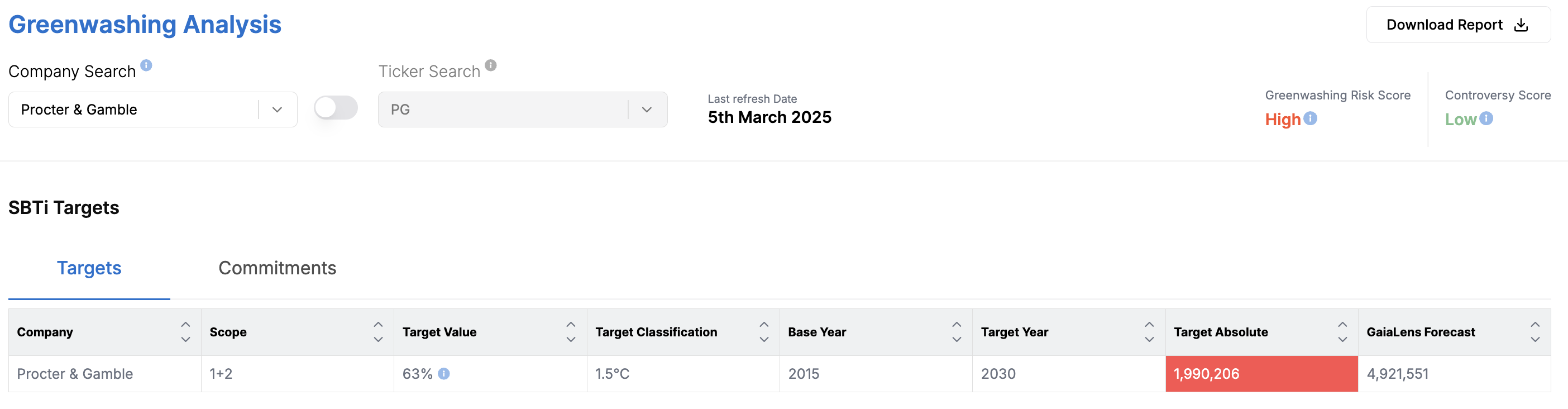Switch to the Commitments tab
This screenshot has height=409, width=1568.
(277, 268)
